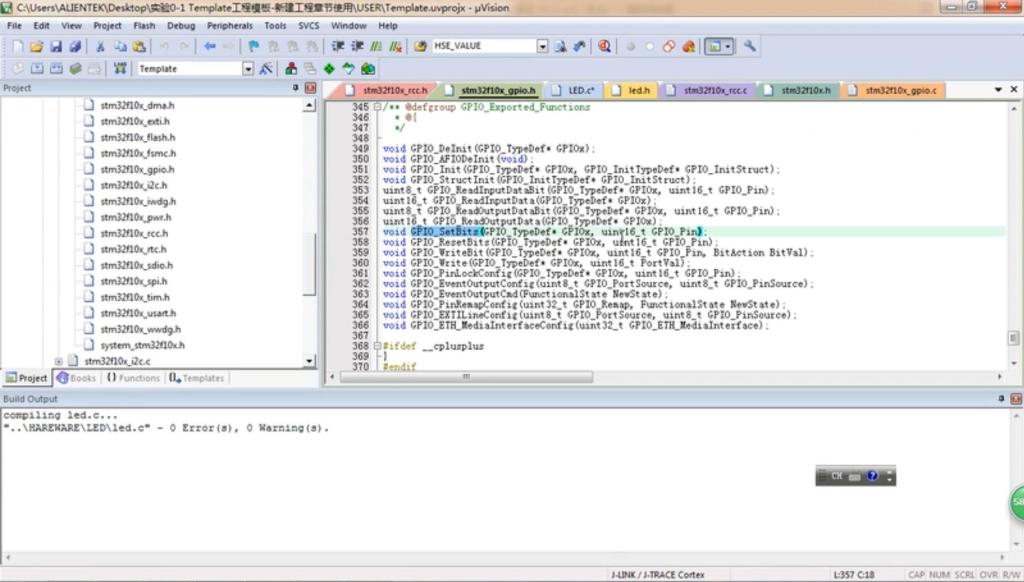Switch to the LED.c* editor tab
Viewport: 1024px width, 582px height.
(579, 90)
